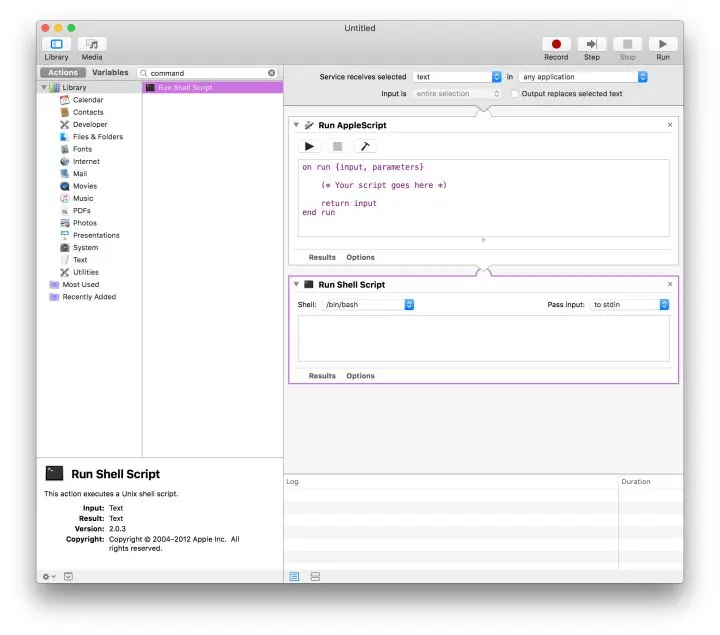This screenshot has height=635, width=720.
Task: Open the Media browser button
Action: pyautogui.click(x=92, y=45)
